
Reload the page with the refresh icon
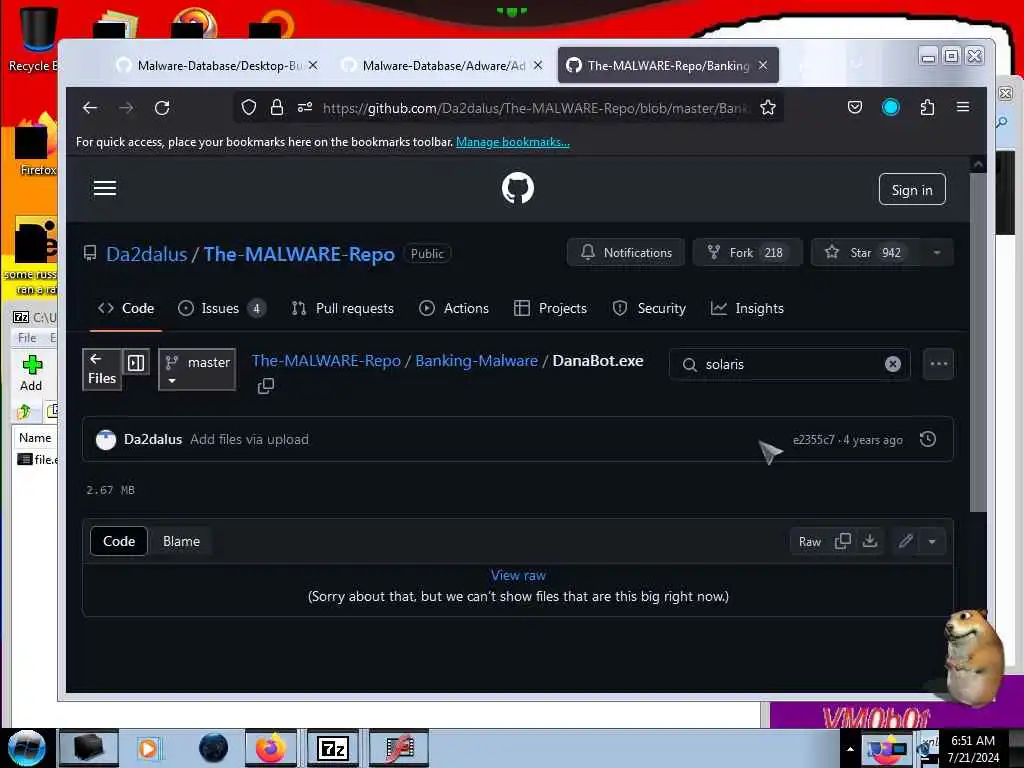pos(162,108)
